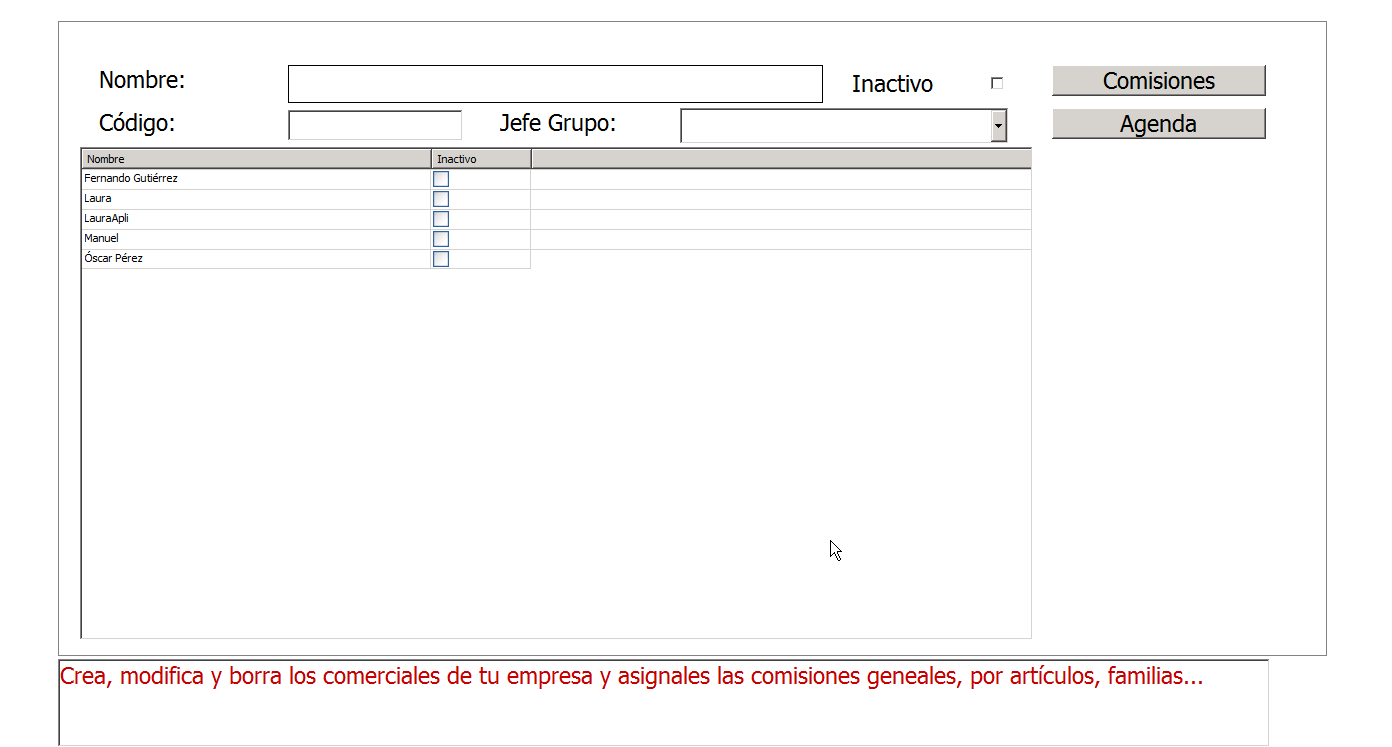Toggle Inactivo checkbox in the Laura row
The image size is (1392, 747).
click(441, 199)
